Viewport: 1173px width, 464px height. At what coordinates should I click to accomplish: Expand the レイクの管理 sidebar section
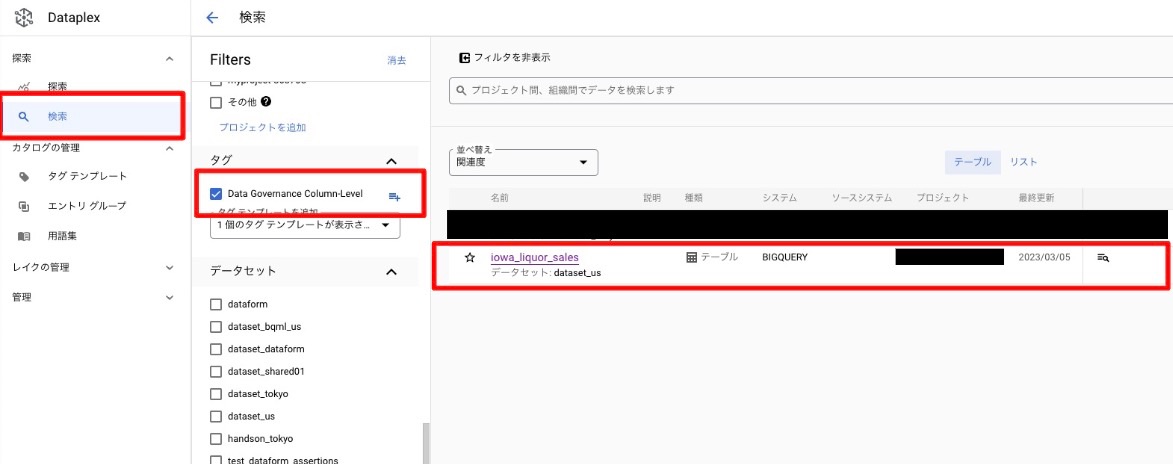tap(169, 267)
